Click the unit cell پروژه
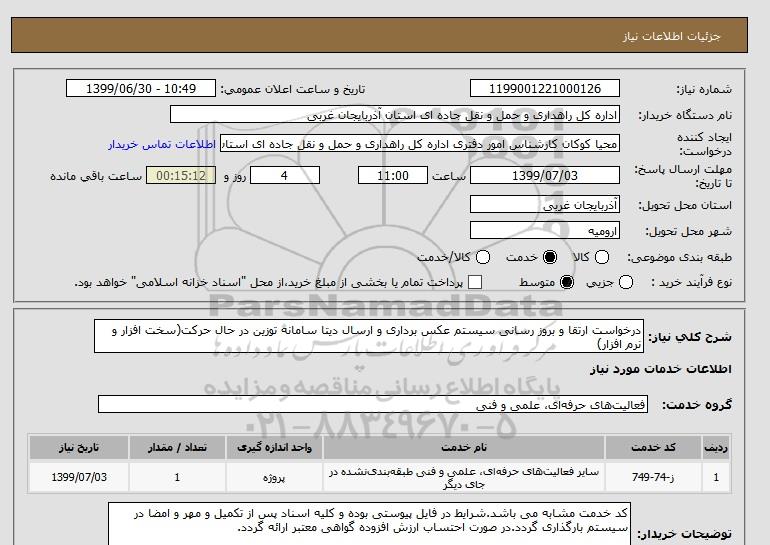The height and width of the screenshot is (545, 770). pos(275,477)
